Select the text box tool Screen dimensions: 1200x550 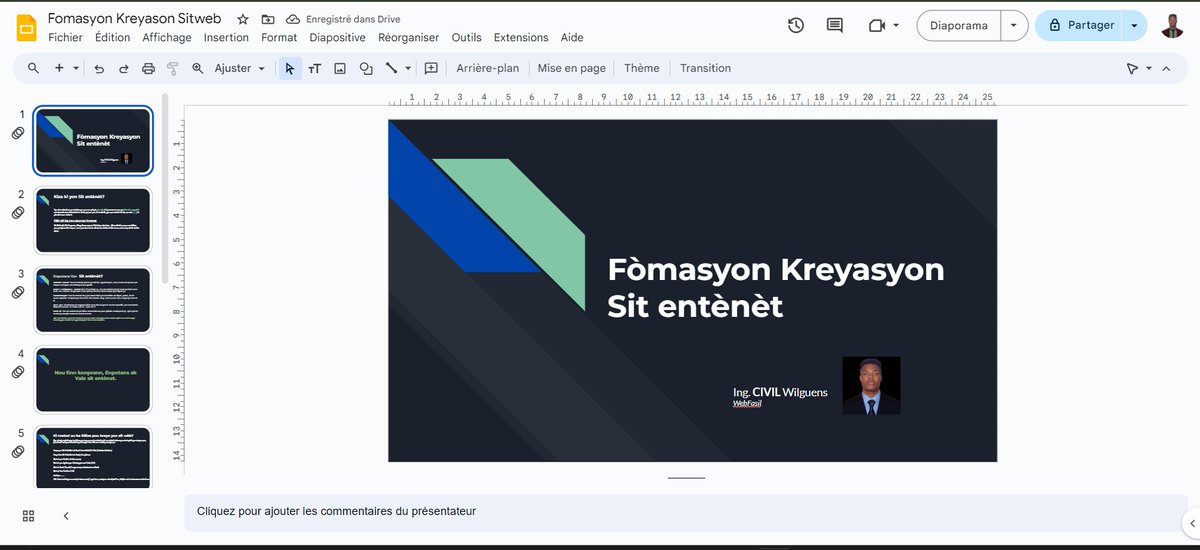[315, 68]
